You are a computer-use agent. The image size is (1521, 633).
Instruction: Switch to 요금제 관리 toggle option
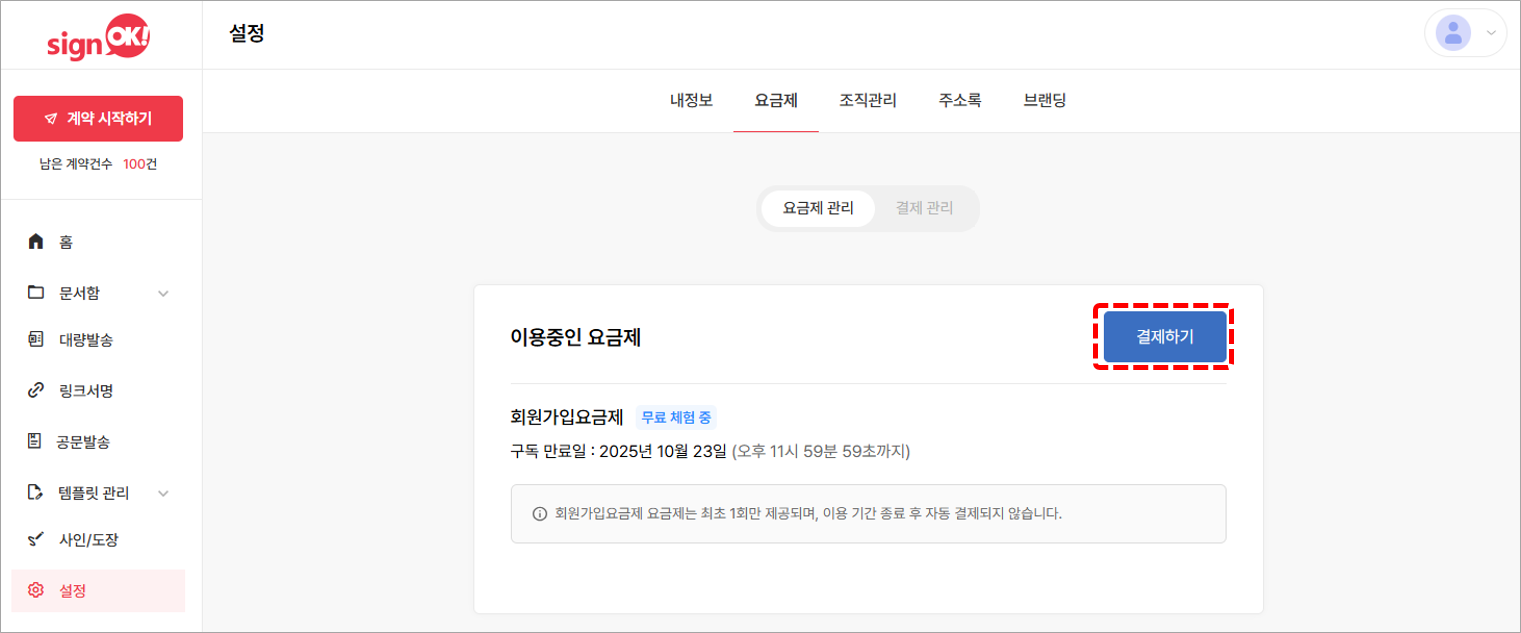[818, 209]
